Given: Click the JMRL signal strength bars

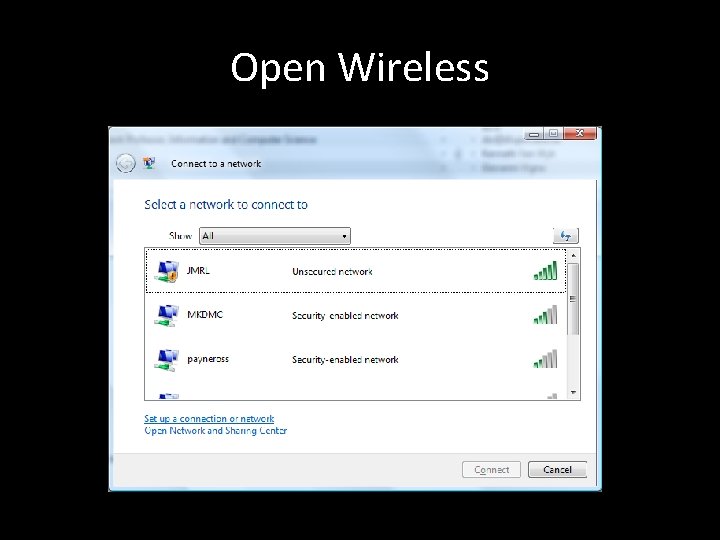Looking at the screenshot, I should (x=546, y=270).
